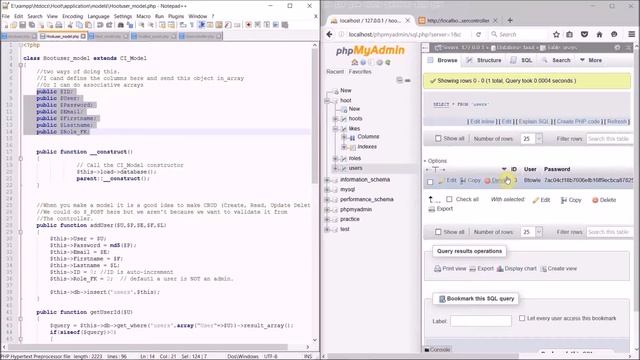
Task: Open Firefox Home via house icon
Action: pos(599,34)
